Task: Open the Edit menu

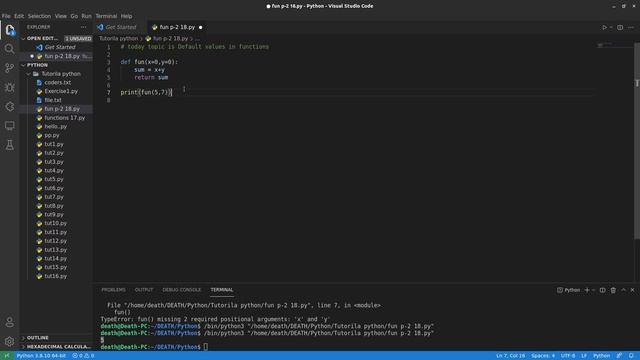Action: tap(19, 16)
